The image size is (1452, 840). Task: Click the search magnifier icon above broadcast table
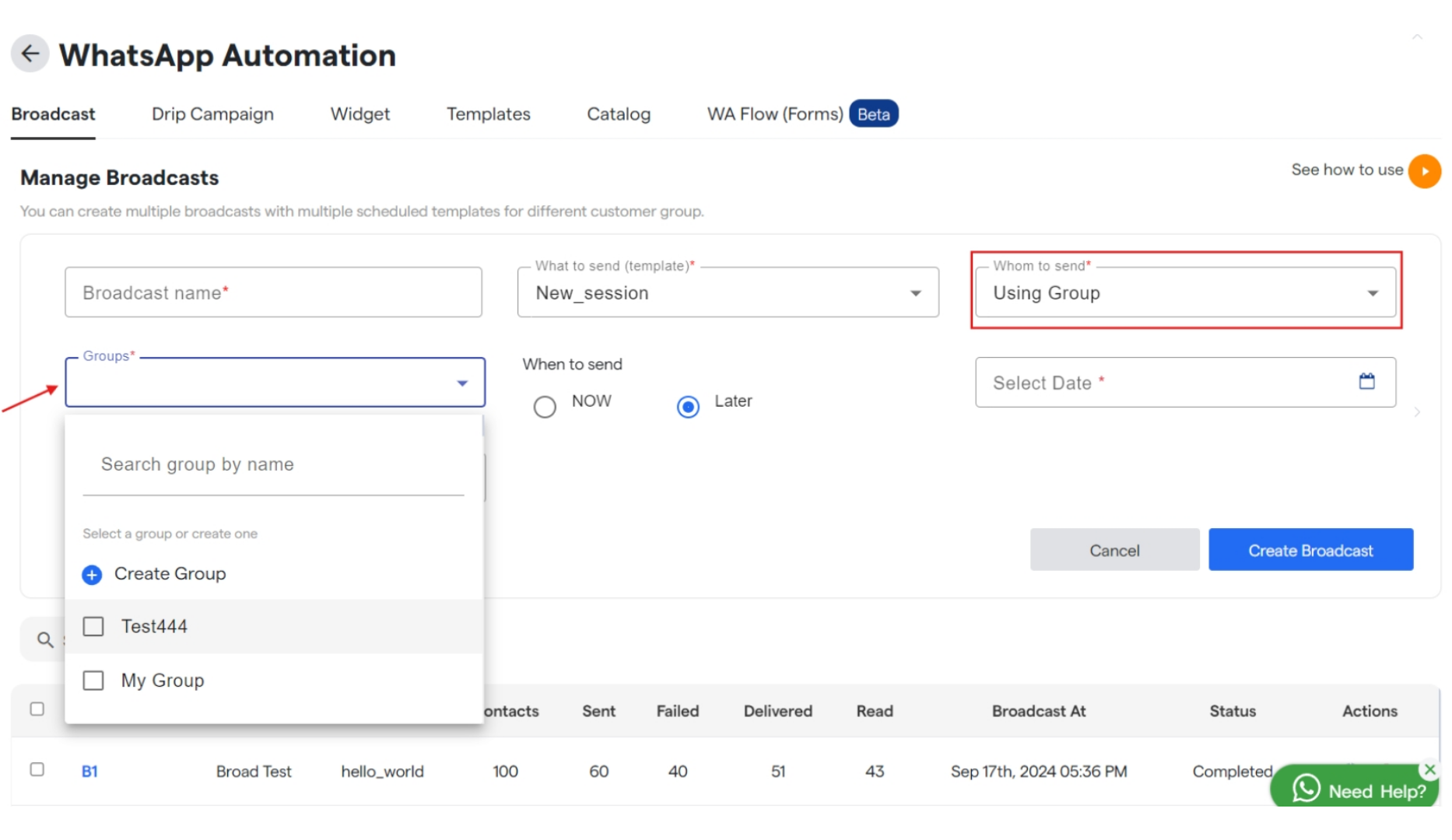(x=45, y=639)
